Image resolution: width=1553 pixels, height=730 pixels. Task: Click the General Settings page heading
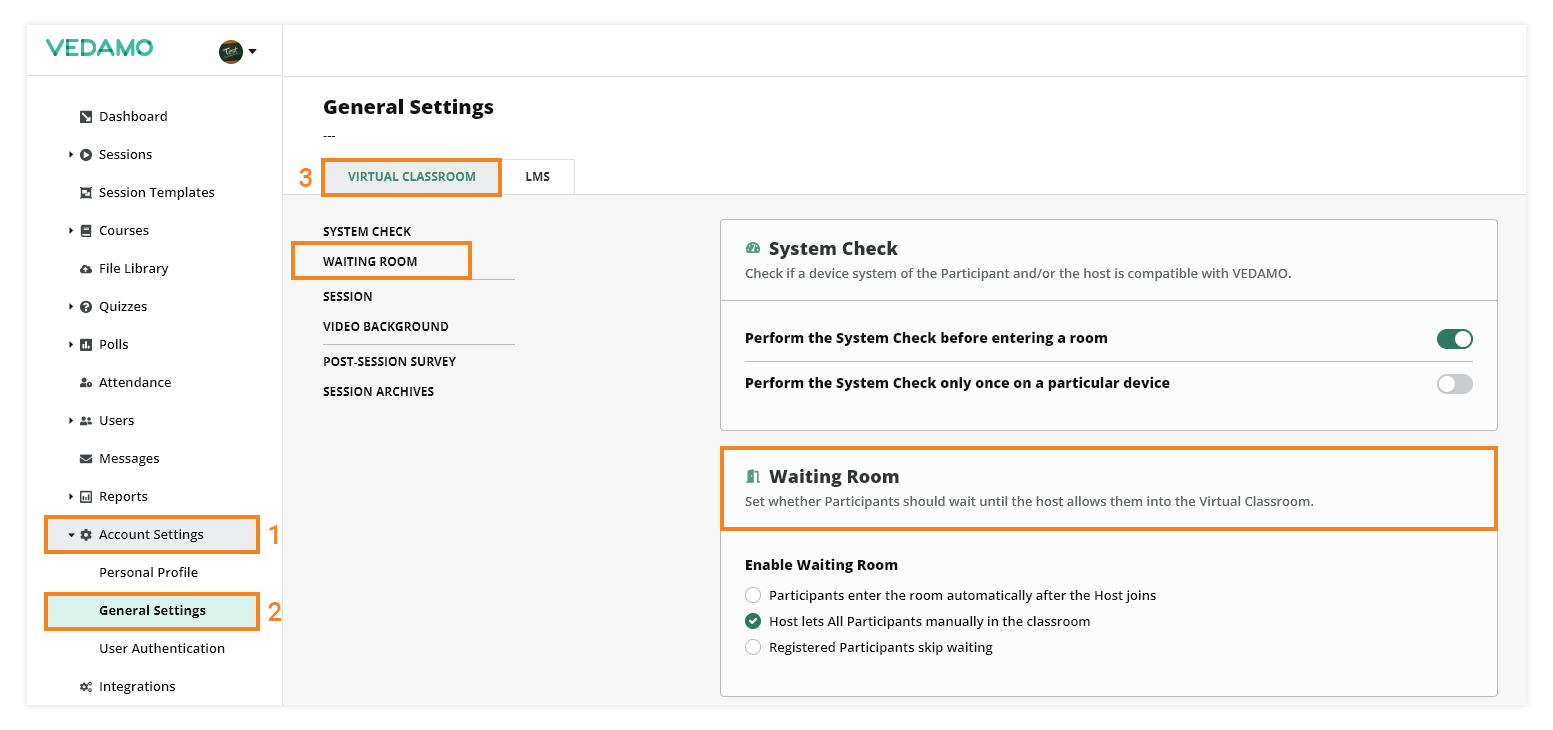coord(408,107)
